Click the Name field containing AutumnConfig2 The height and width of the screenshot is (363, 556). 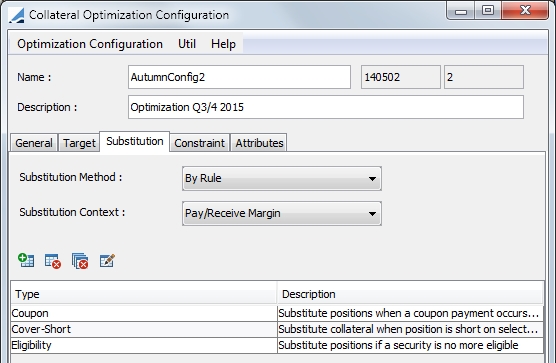point(239,77)
